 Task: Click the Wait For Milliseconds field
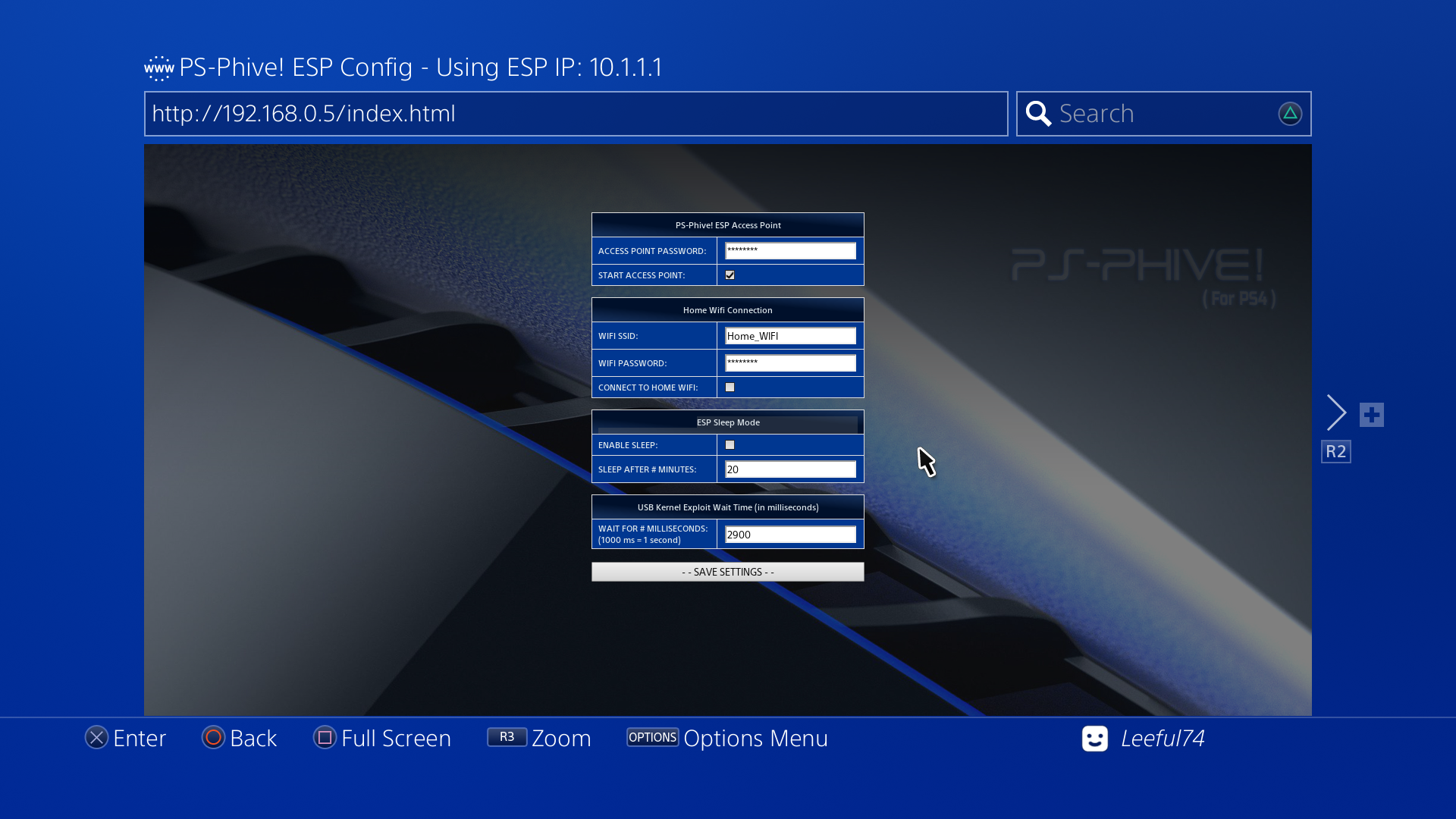pyautogui.click(x=790, y=535)
